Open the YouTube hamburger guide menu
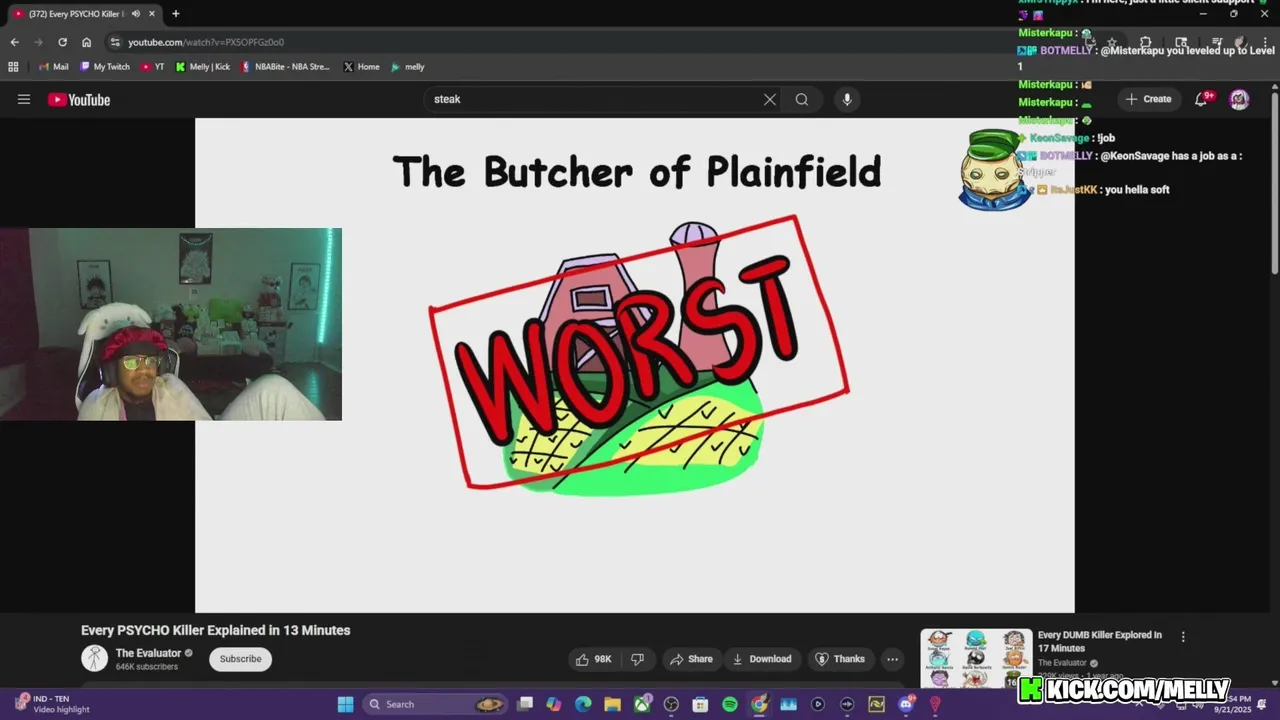This screenshot has height=720, width=1280. tap(24, 99)
